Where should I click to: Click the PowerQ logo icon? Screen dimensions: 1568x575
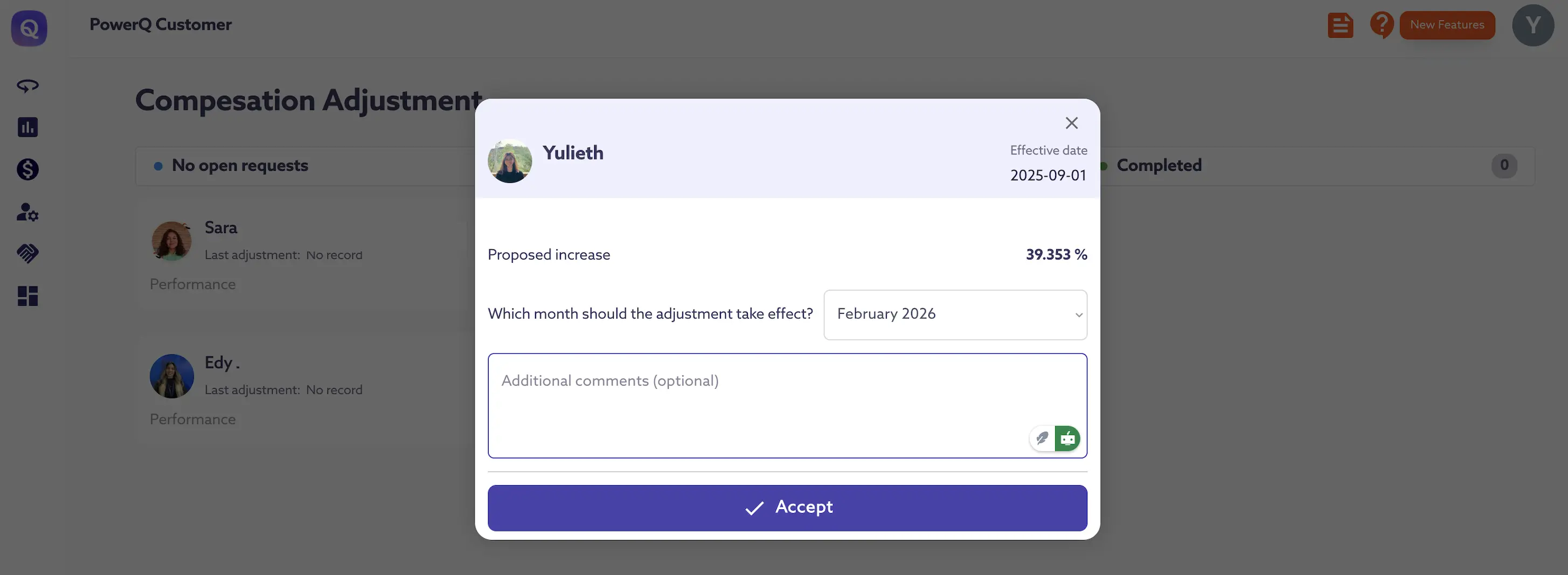point(29,28)
